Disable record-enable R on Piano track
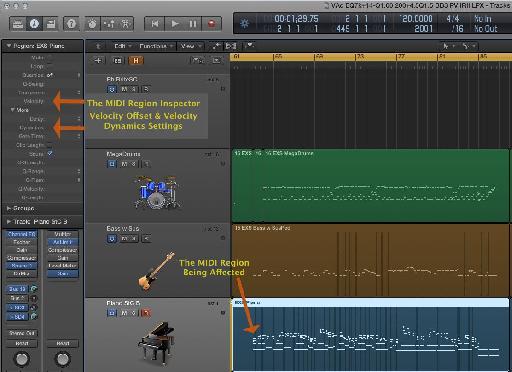Screen dimensions: 512x372 tap(146, 313)
